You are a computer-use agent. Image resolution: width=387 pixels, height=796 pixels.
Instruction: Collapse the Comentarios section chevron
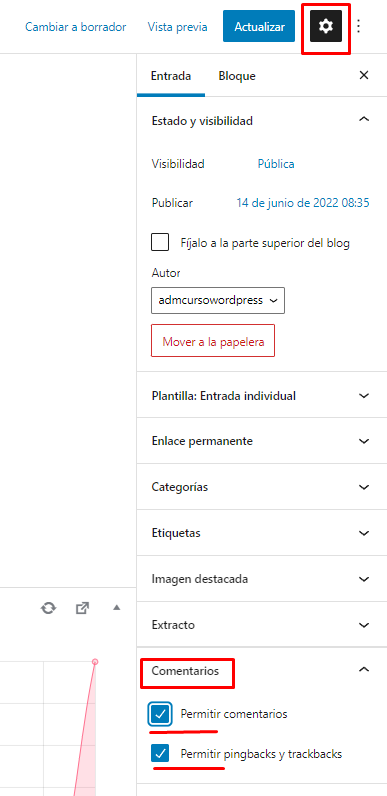pos(364,670)
